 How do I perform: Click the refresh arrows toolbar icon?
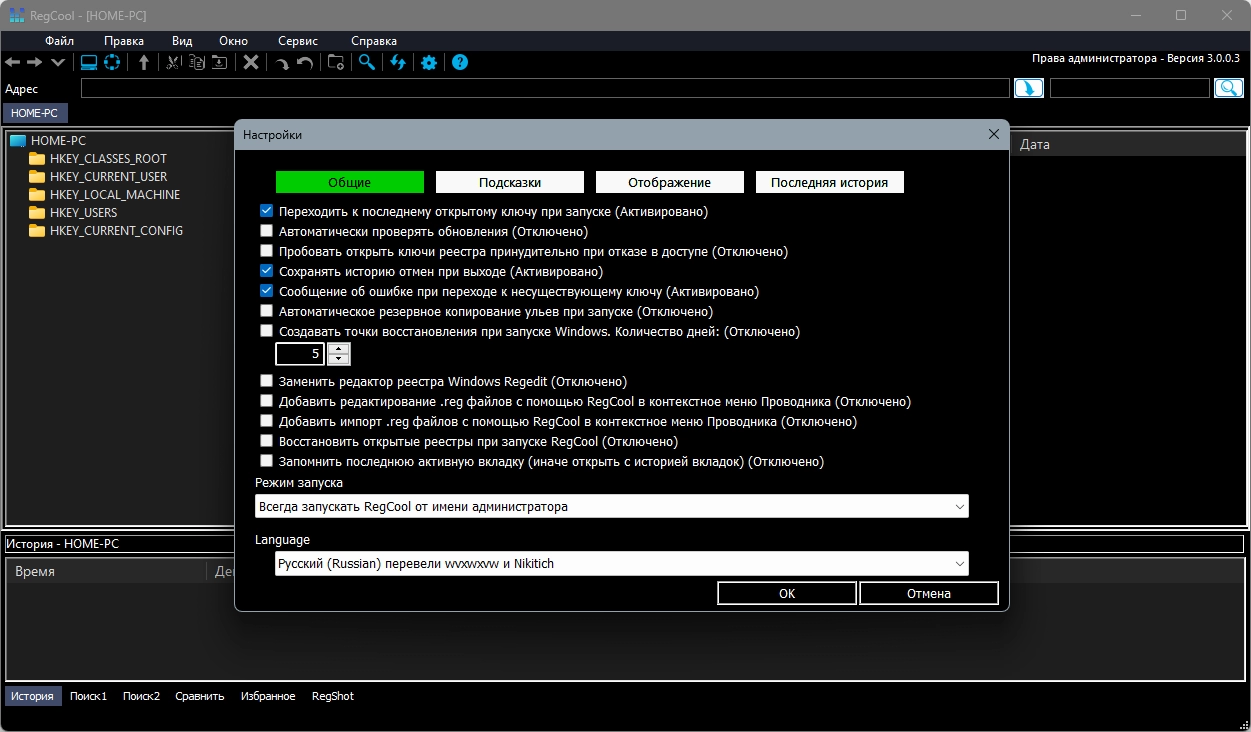point(398,63)
